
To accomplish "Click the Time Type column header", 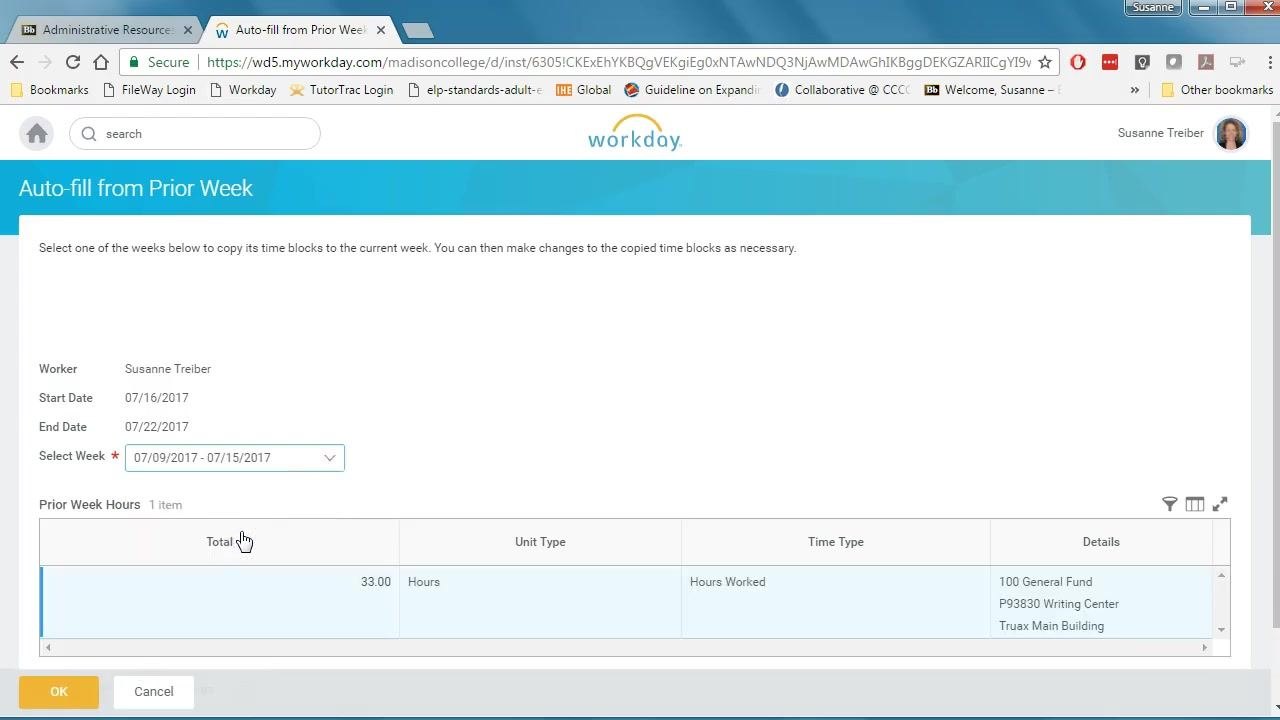I will (836, 542).
